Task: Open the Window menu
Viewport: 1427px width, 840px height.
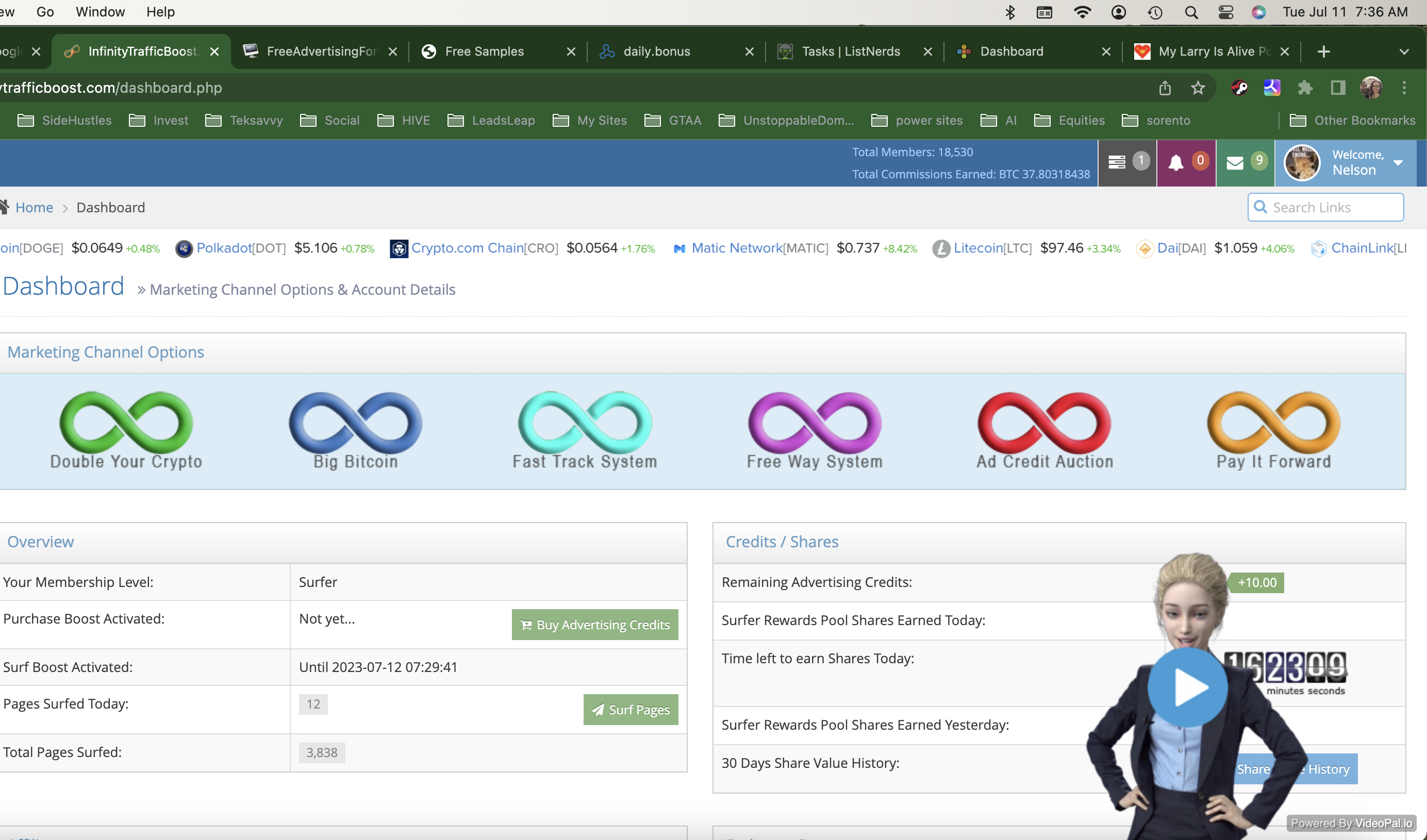Action: coord(99,12)
